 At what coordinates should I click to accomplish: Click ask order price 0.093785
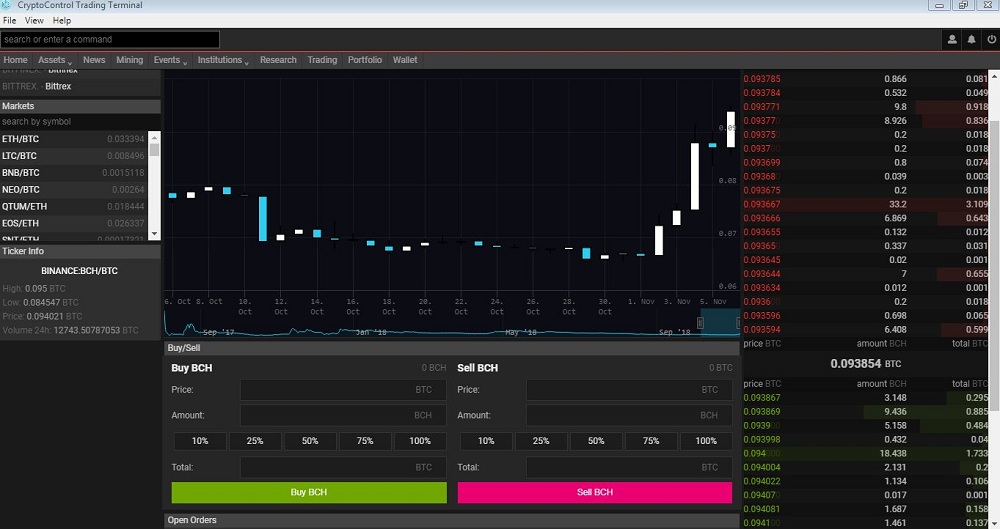tap(761, 79)
